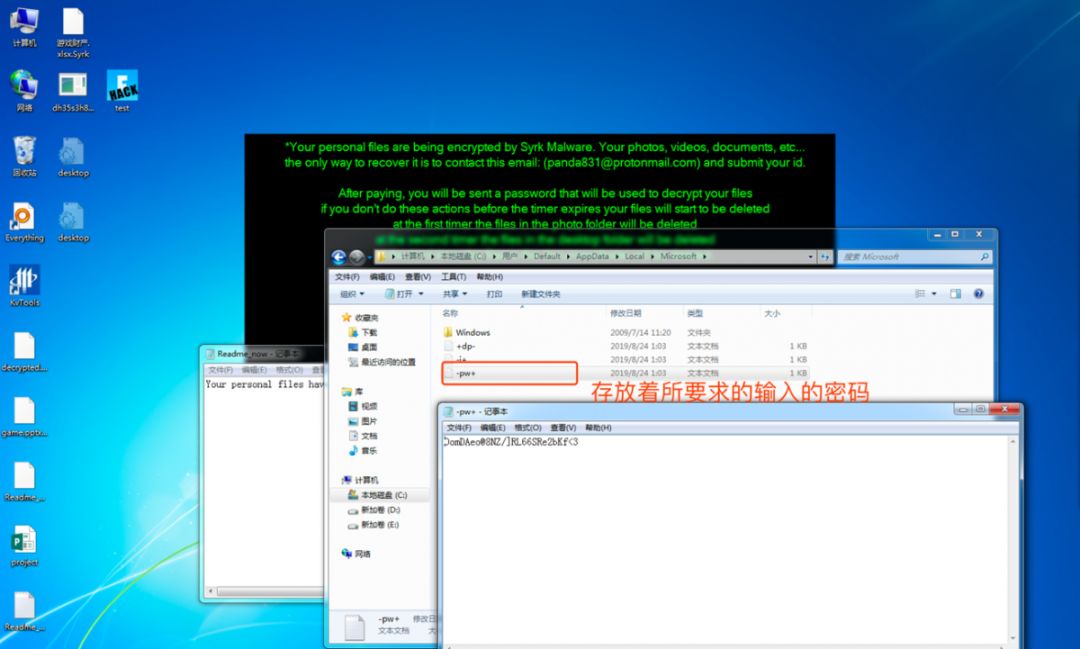Click the HACK test desktop icon

(x=122, y=86)
